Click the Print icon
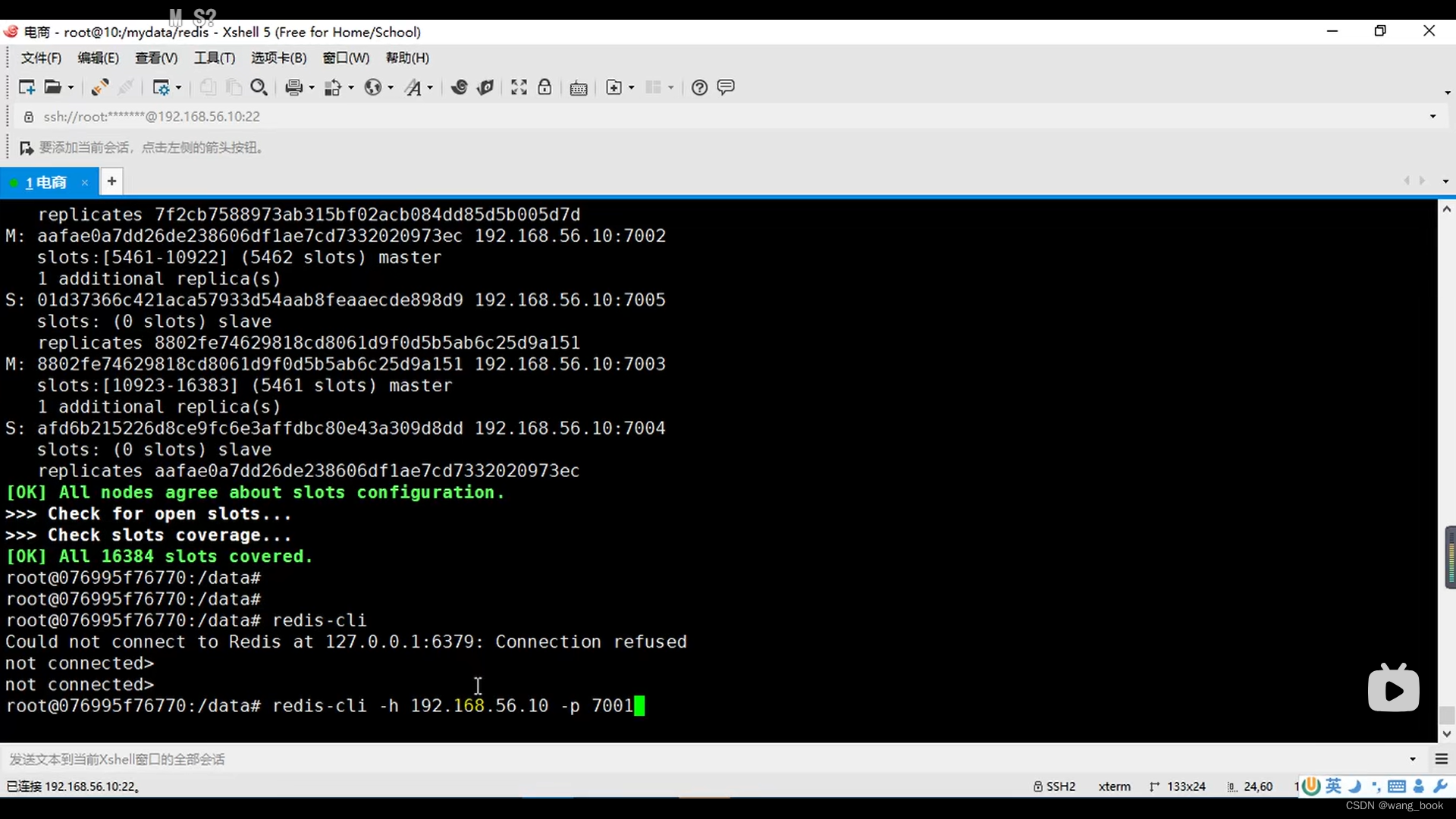1456x819 pixels. tap(293, 87)
